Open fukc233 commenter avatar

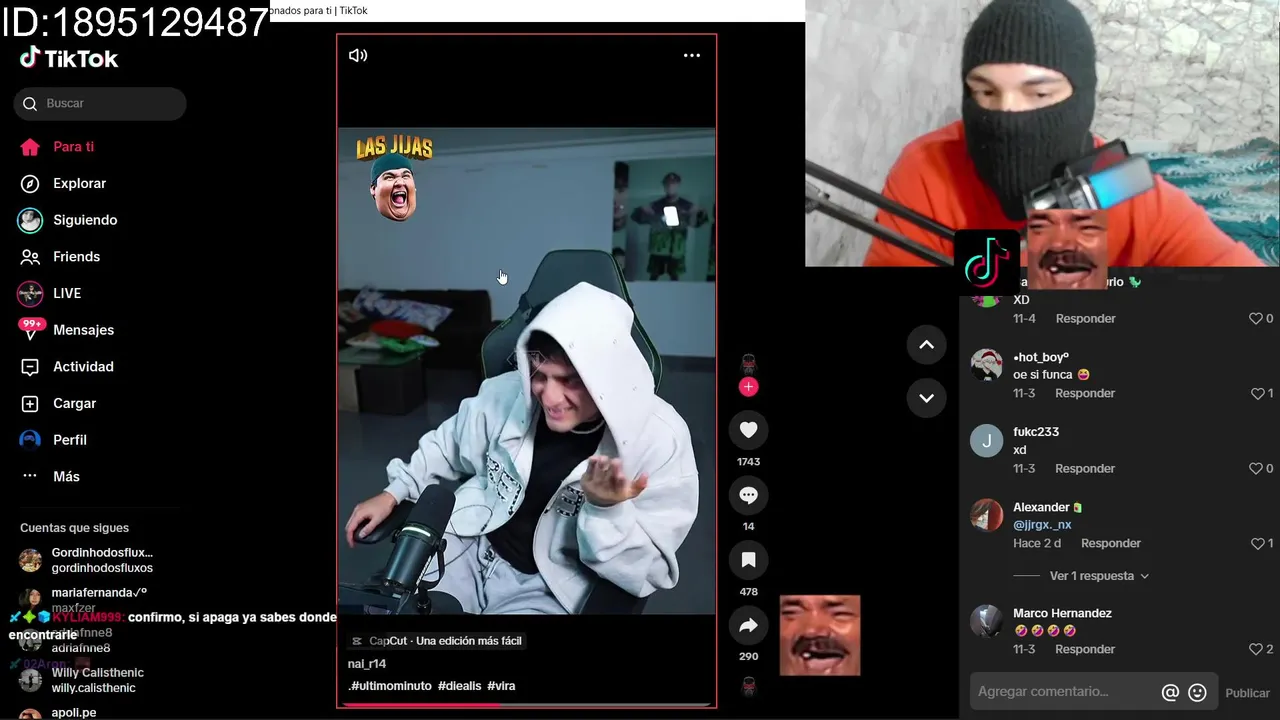[987, 440]
